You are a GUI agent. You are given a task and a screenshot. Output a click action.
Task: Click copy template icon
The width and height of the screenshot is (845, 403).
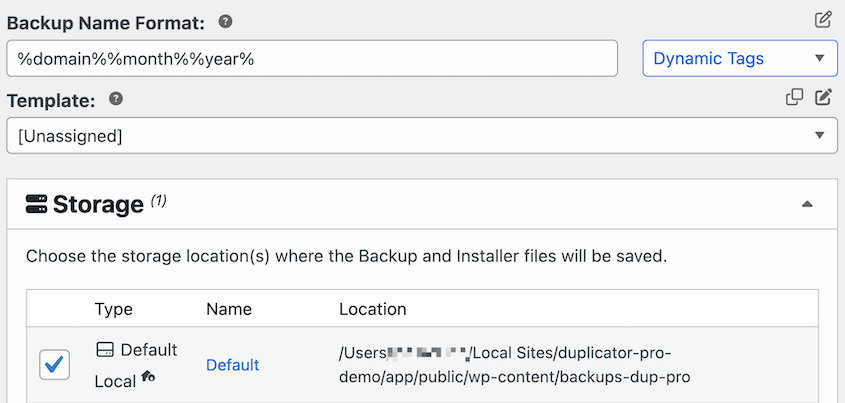click(x=794, y=98)
